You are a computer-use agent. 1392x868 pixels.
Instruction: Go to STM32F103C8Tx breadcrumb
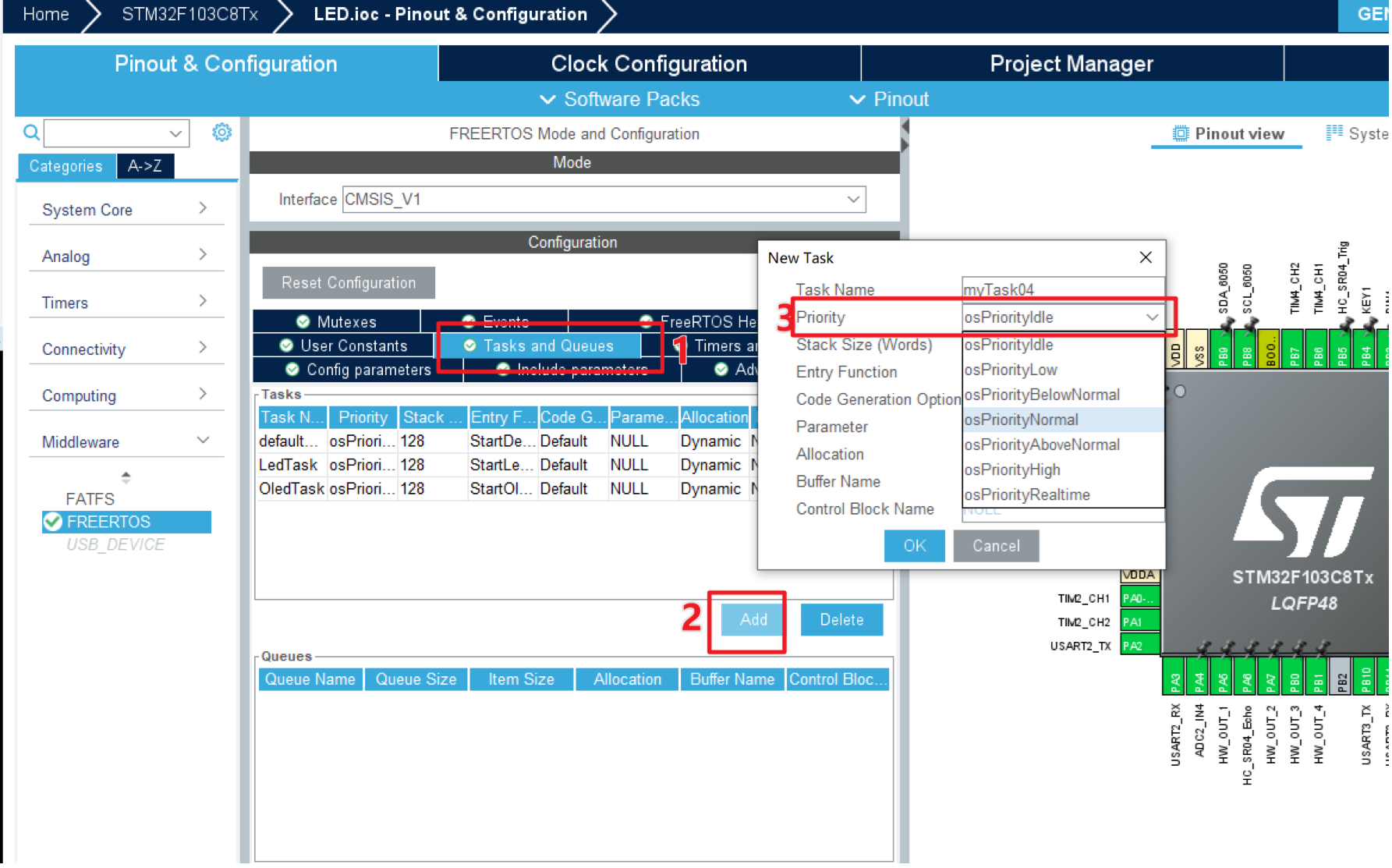189,14
